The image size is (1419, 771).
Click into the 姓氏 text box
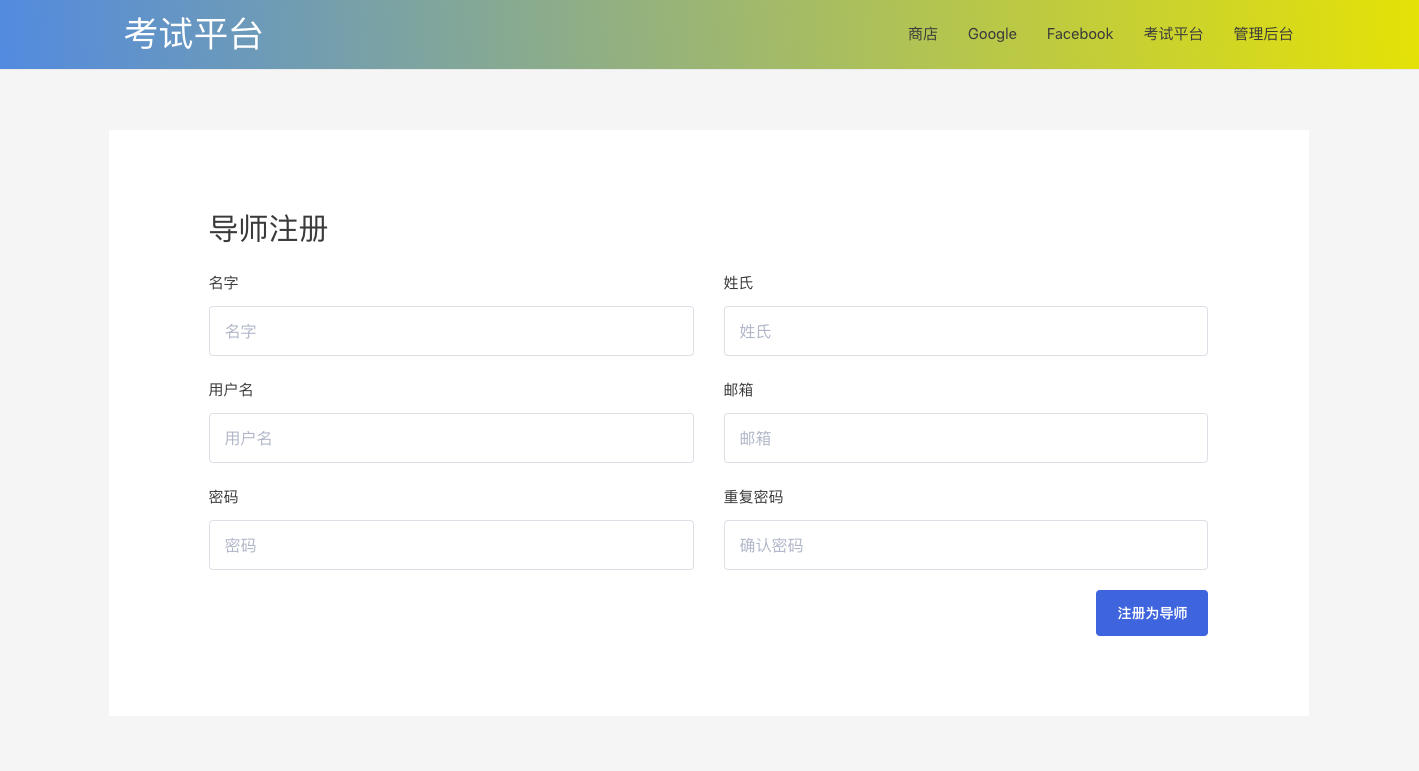point(965,331)
